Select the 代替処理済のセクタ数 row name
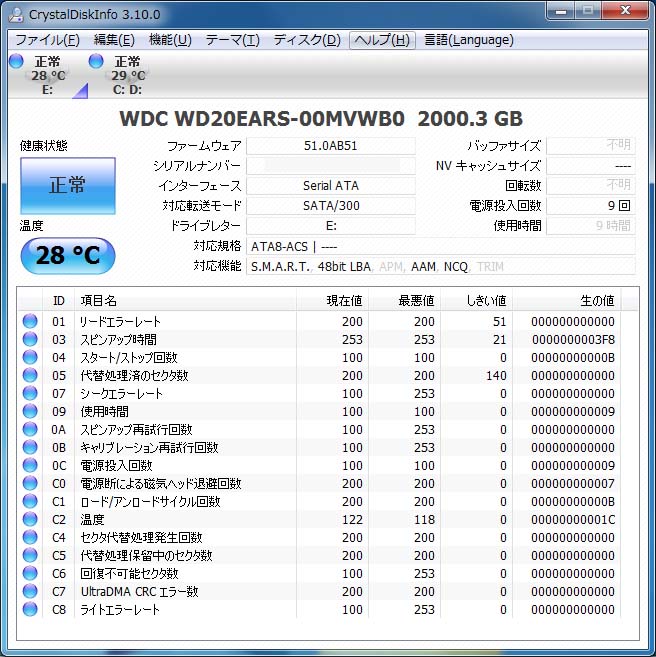 point(134,376)
